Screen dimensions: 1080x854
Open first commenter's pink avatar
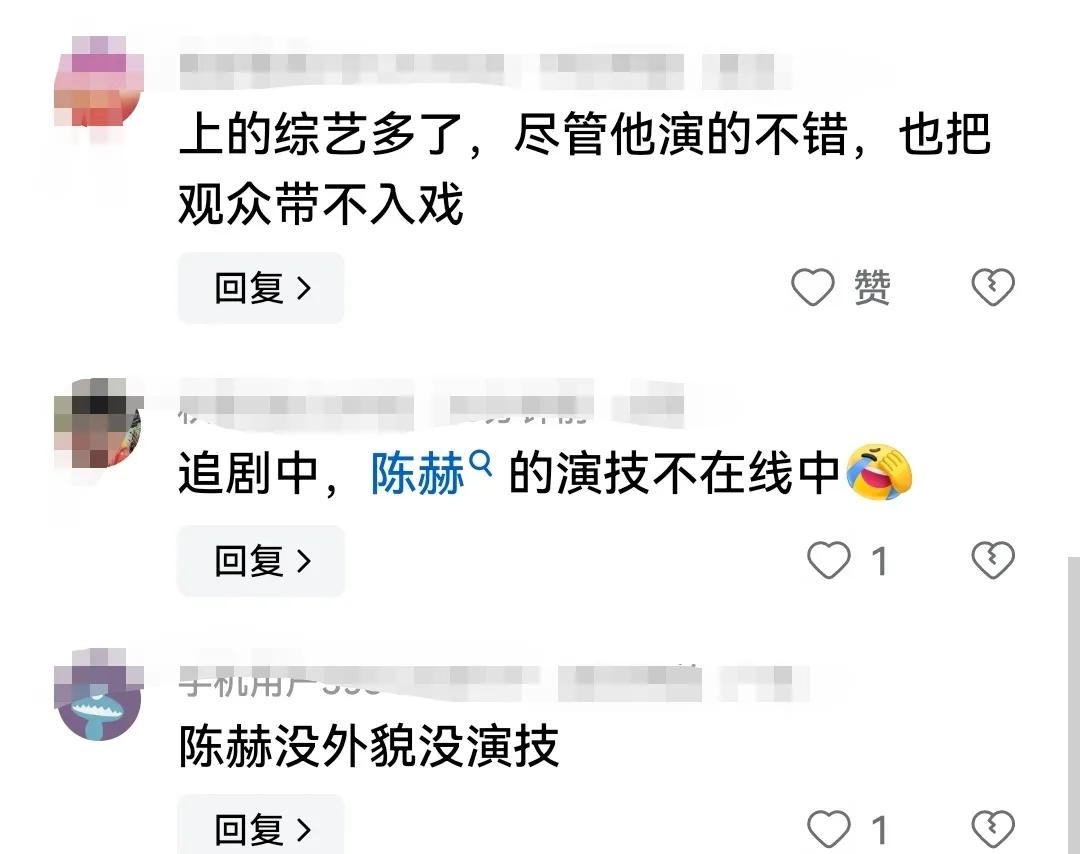(x=98, y=81)
